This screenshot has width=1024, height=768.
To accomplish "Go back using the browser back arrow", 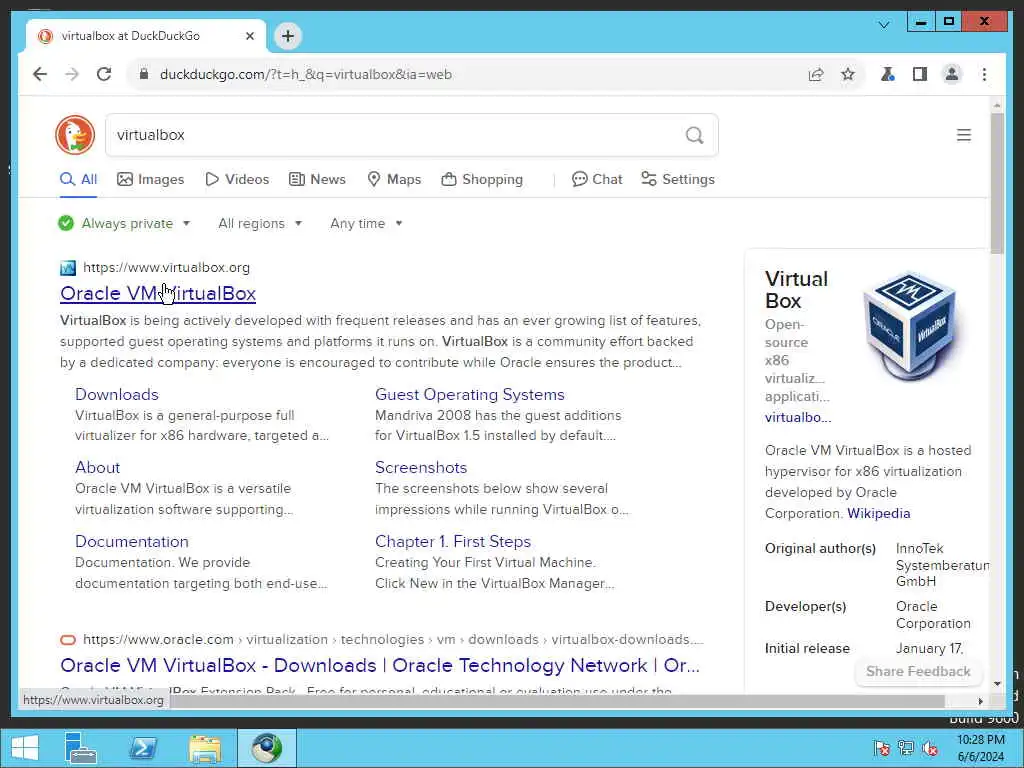I will tap(40, 74).
